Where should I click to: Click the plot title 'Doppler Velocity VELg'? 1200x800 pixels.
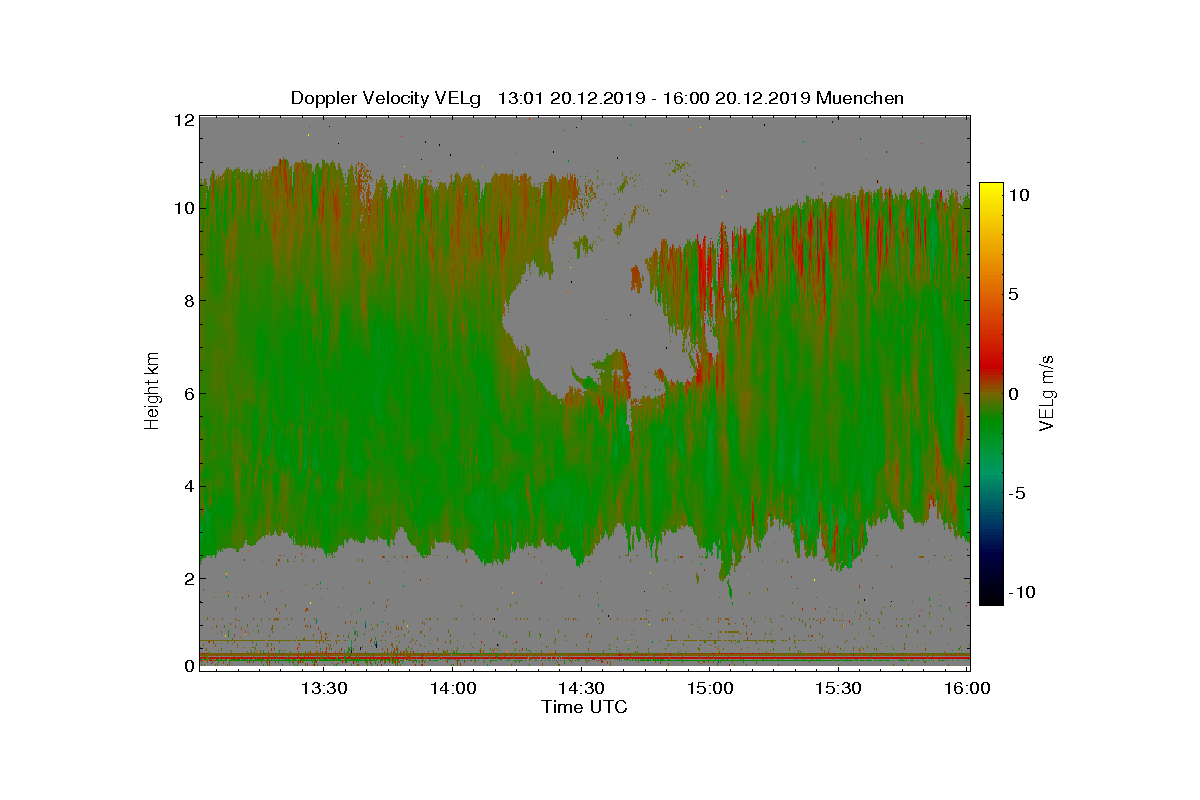(x=387, y=98)
